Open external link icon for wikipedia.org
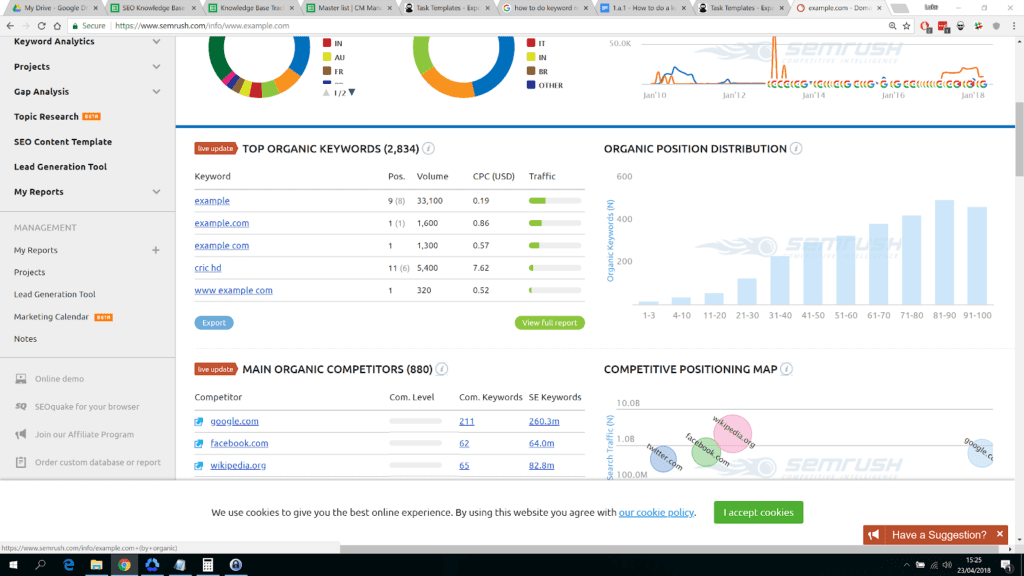This screenshot has width=1024, height=576. (x=199, y=466)
